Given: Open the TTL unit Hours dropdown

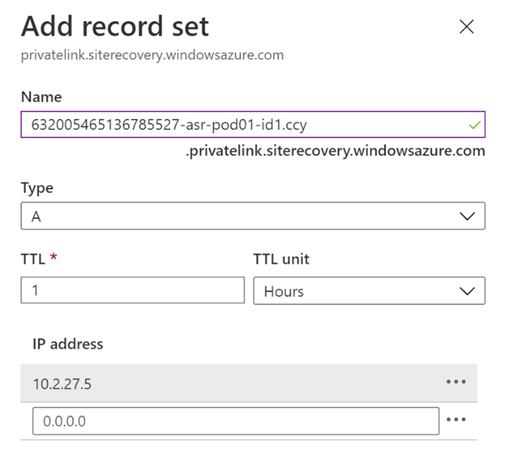Looking at the screenshot, I should (369, 291).
